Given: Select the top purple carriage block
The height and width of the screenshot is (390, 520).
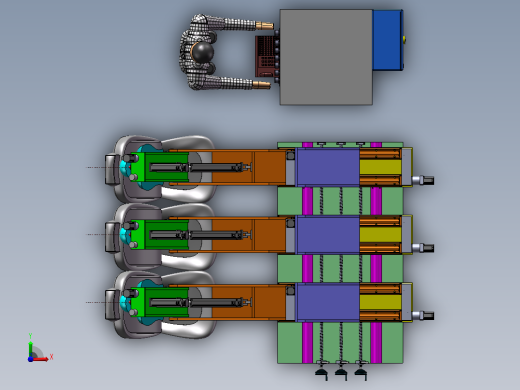Looking at the screenshot, I should tap(328, 167).
